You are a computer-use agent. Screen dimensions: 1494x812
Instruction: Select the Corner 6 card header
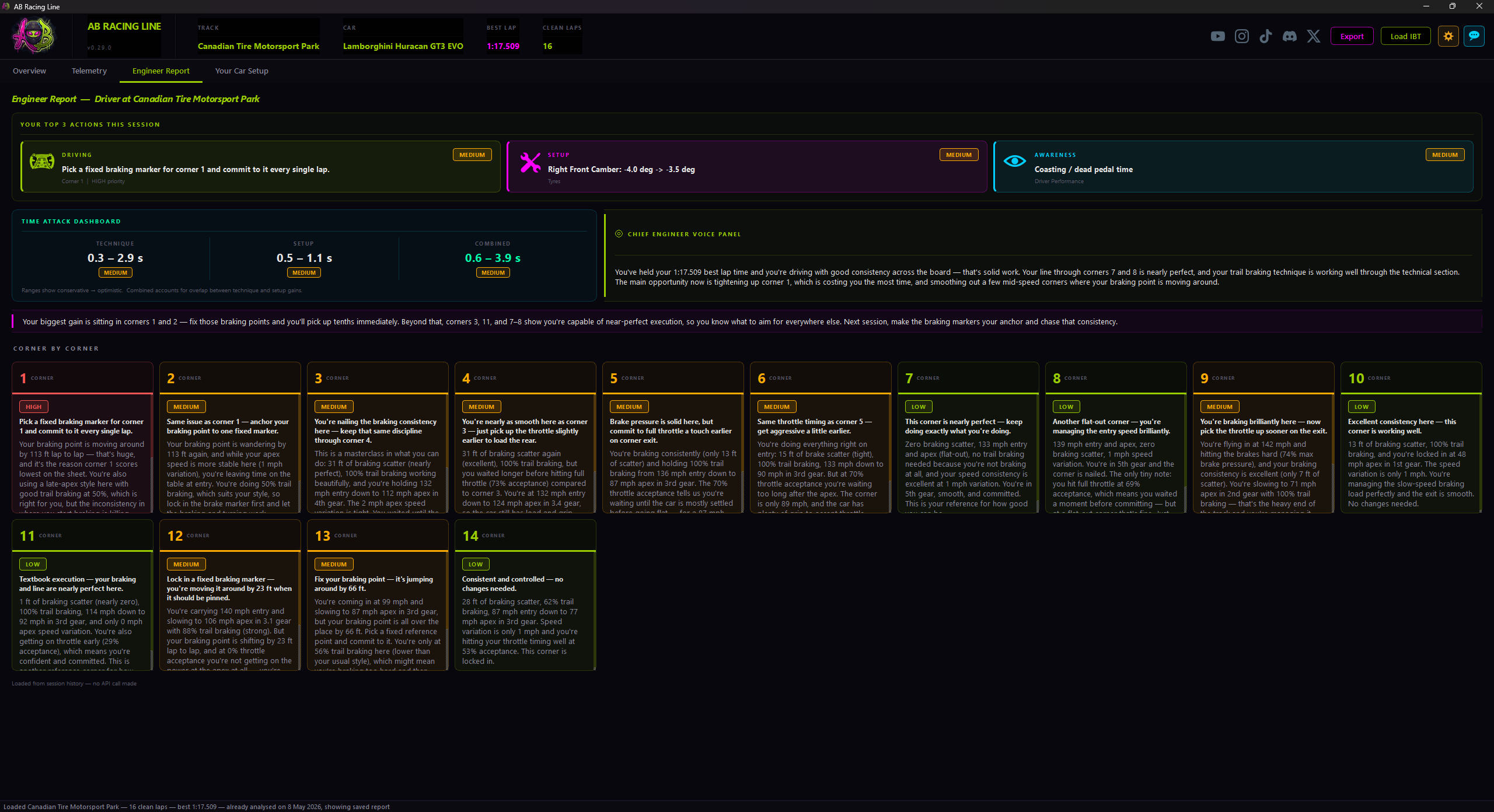[x=821, y=378]
